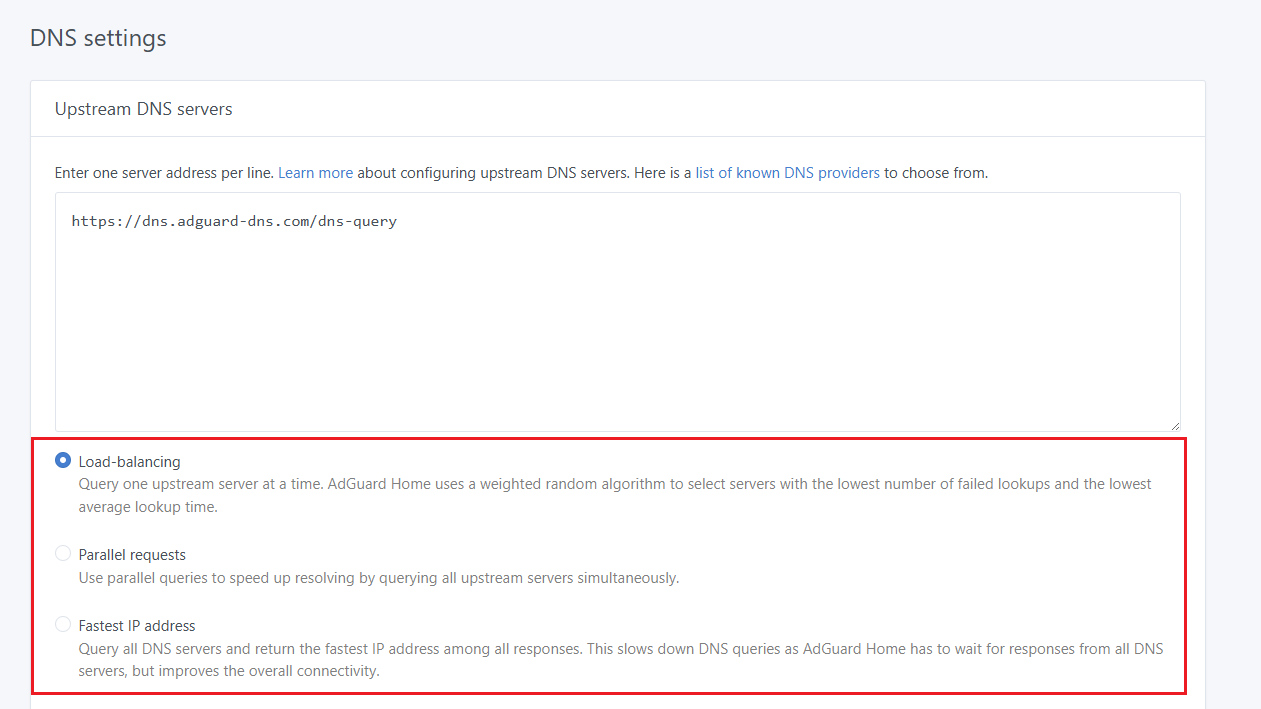Click the Parallel requests label text
This screenshot has height=709, width=1261.
(x=132, y=555)
